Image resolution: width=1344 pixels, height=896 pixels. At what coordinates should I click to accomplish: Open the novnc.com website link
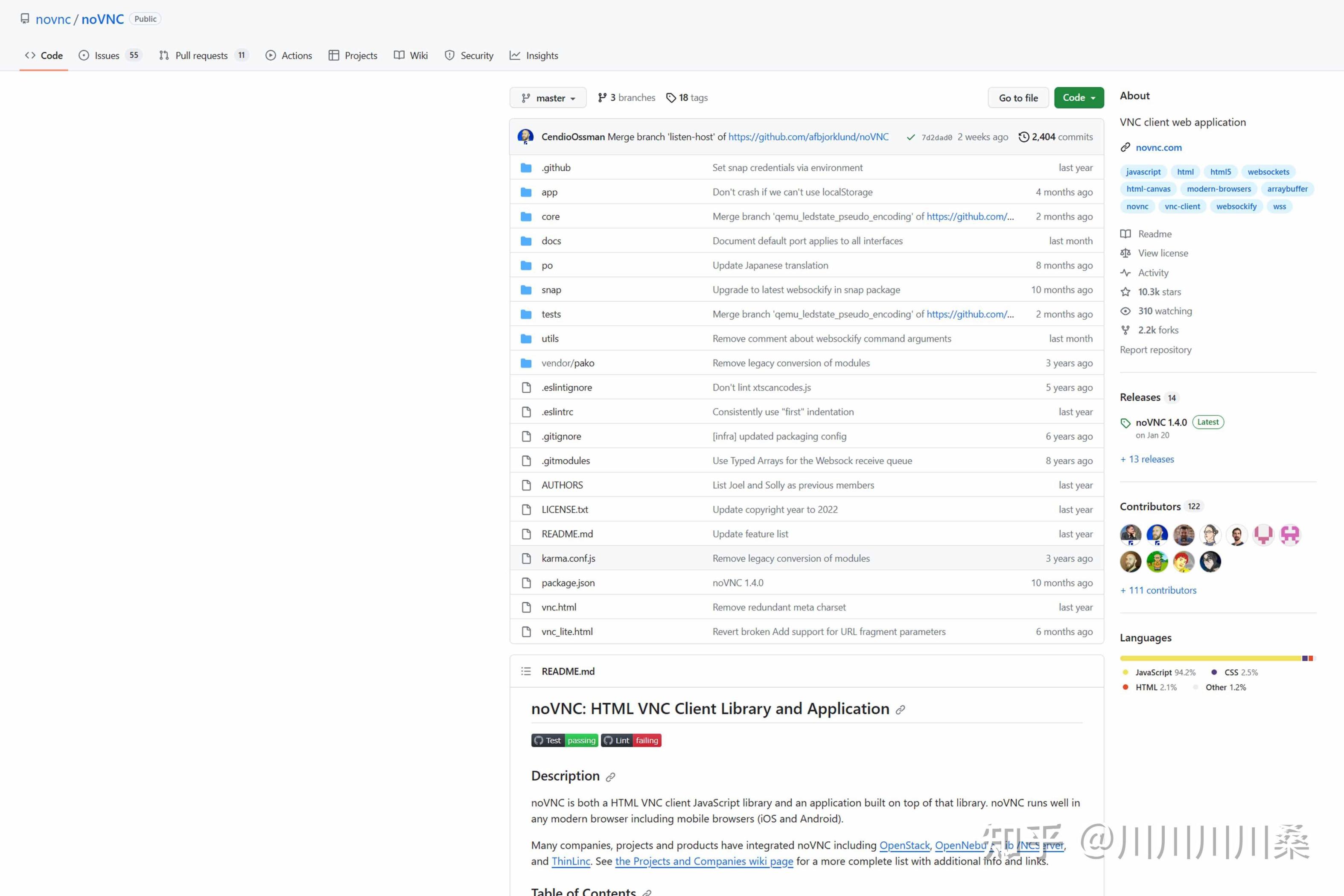click(x=1158, y=147)
